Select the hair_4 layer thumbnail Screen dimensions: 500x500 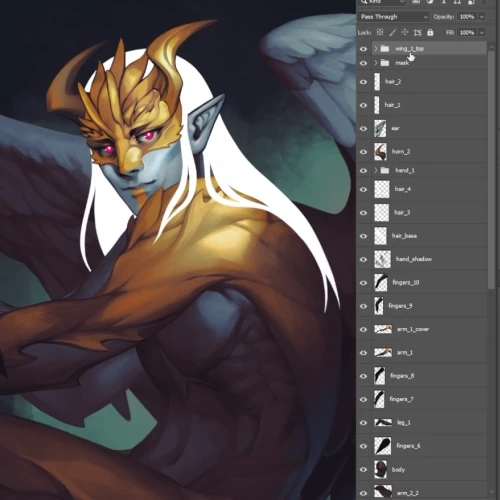pyautogui.click(x=382, y=189)
